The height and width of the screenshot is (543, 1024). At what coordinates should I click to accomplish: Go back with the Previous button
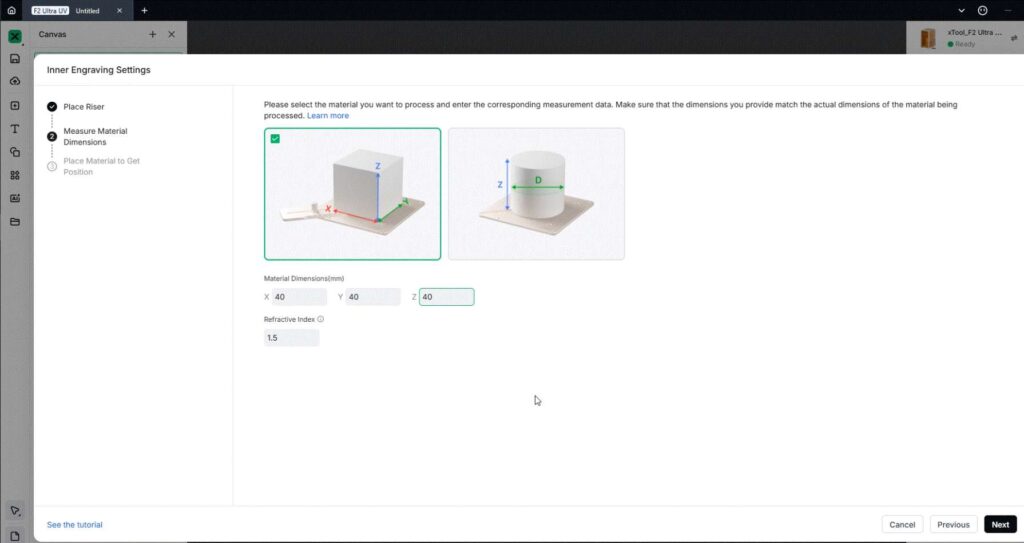(x=953, y=524)
